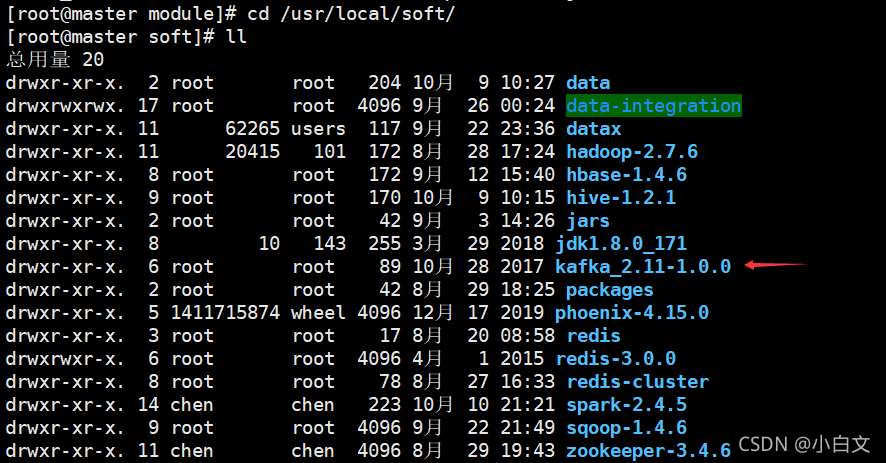Select the 'sqoop-1.4.6' directory name
Viewport: 886px width, 463px height.
(x=627, y=428)
